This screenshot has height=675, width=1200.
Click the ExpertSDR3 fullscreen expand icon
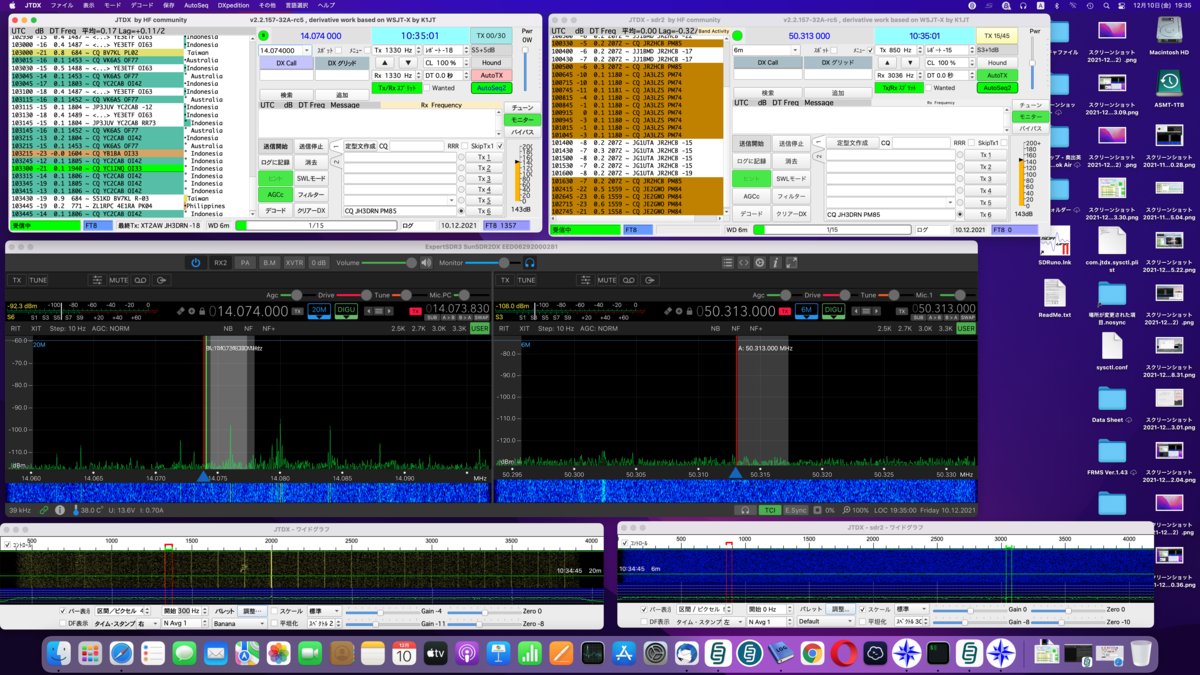pos(791,263)
